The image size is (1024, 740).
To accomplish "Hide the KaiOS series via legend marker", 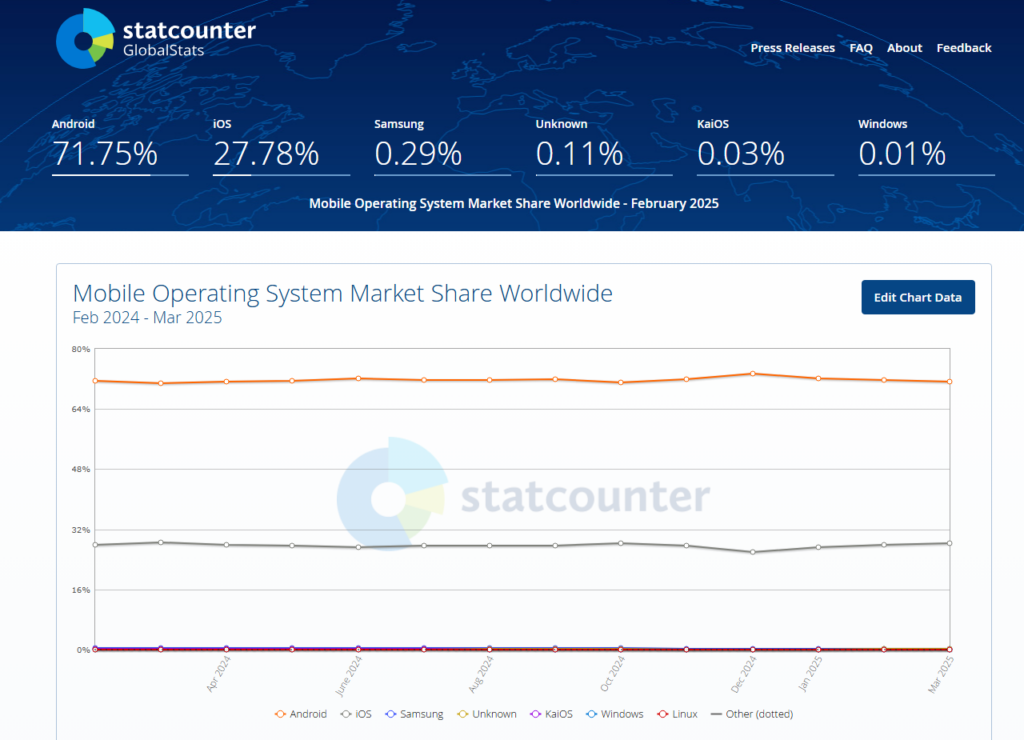I will (x=536, y=714).
